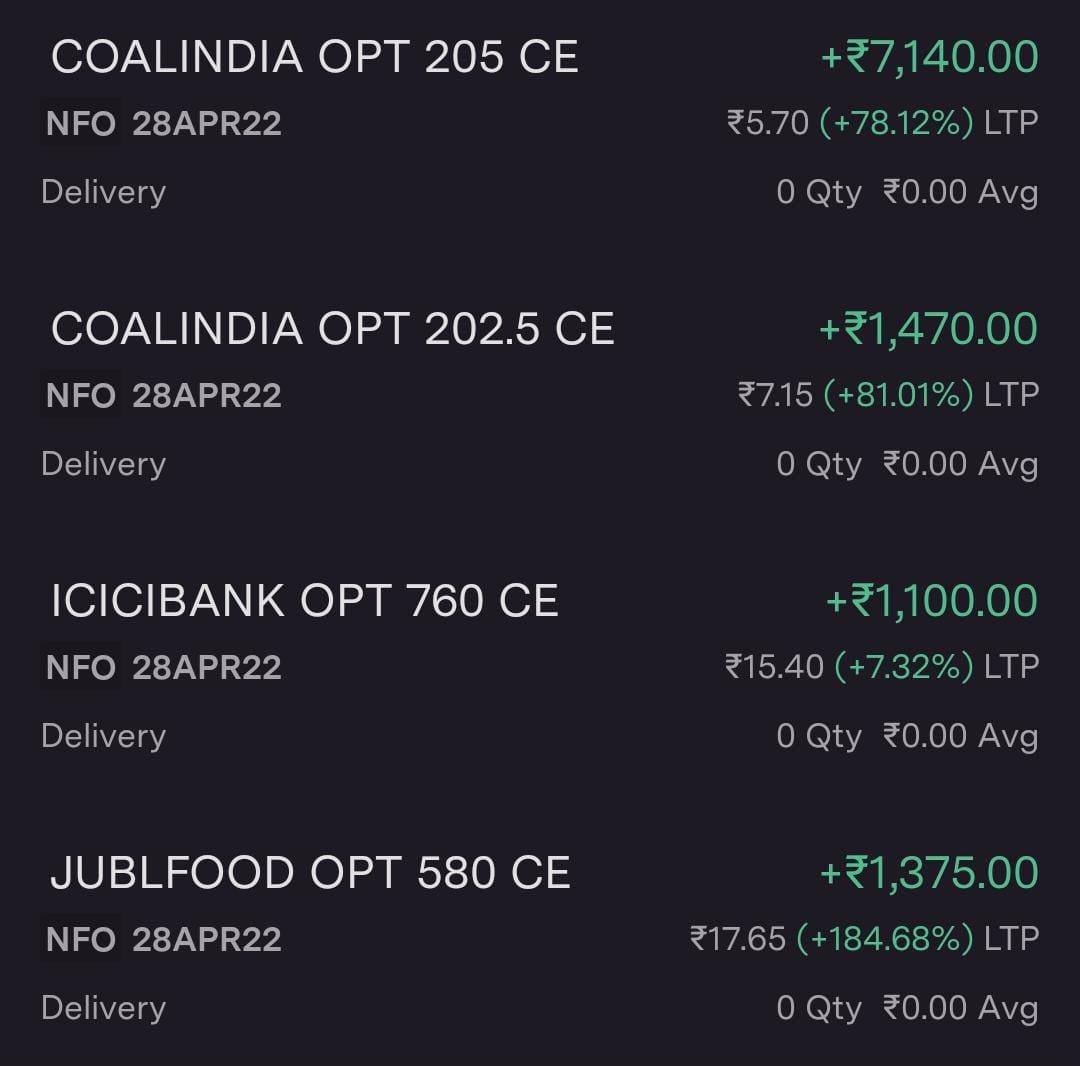Click the +₹7,140.00 profit amount
1080x1066 pixels.
[x=929, y=57]
